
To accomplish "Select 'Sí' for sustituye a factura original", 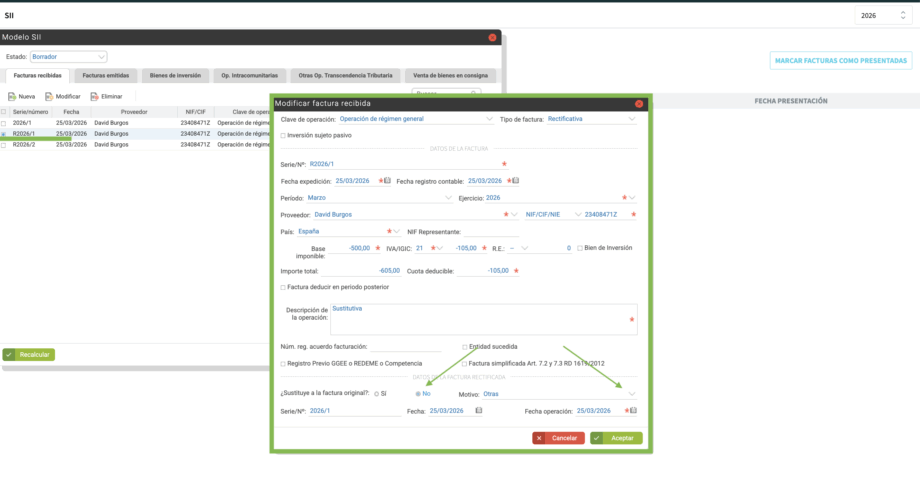I will (x=375, y=394).
